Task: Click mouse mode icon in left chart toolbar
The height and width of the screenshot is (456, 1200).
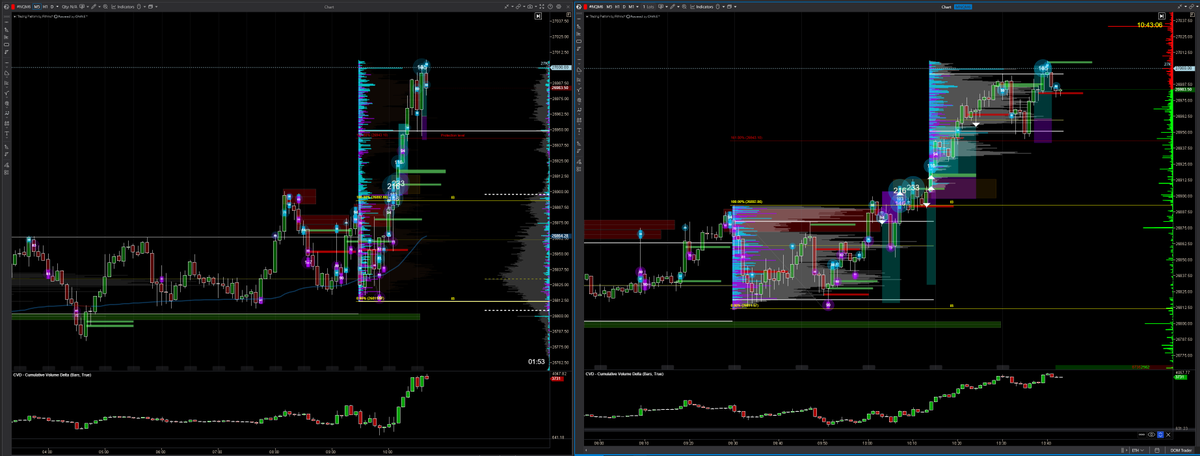Action: coord(139,6)
